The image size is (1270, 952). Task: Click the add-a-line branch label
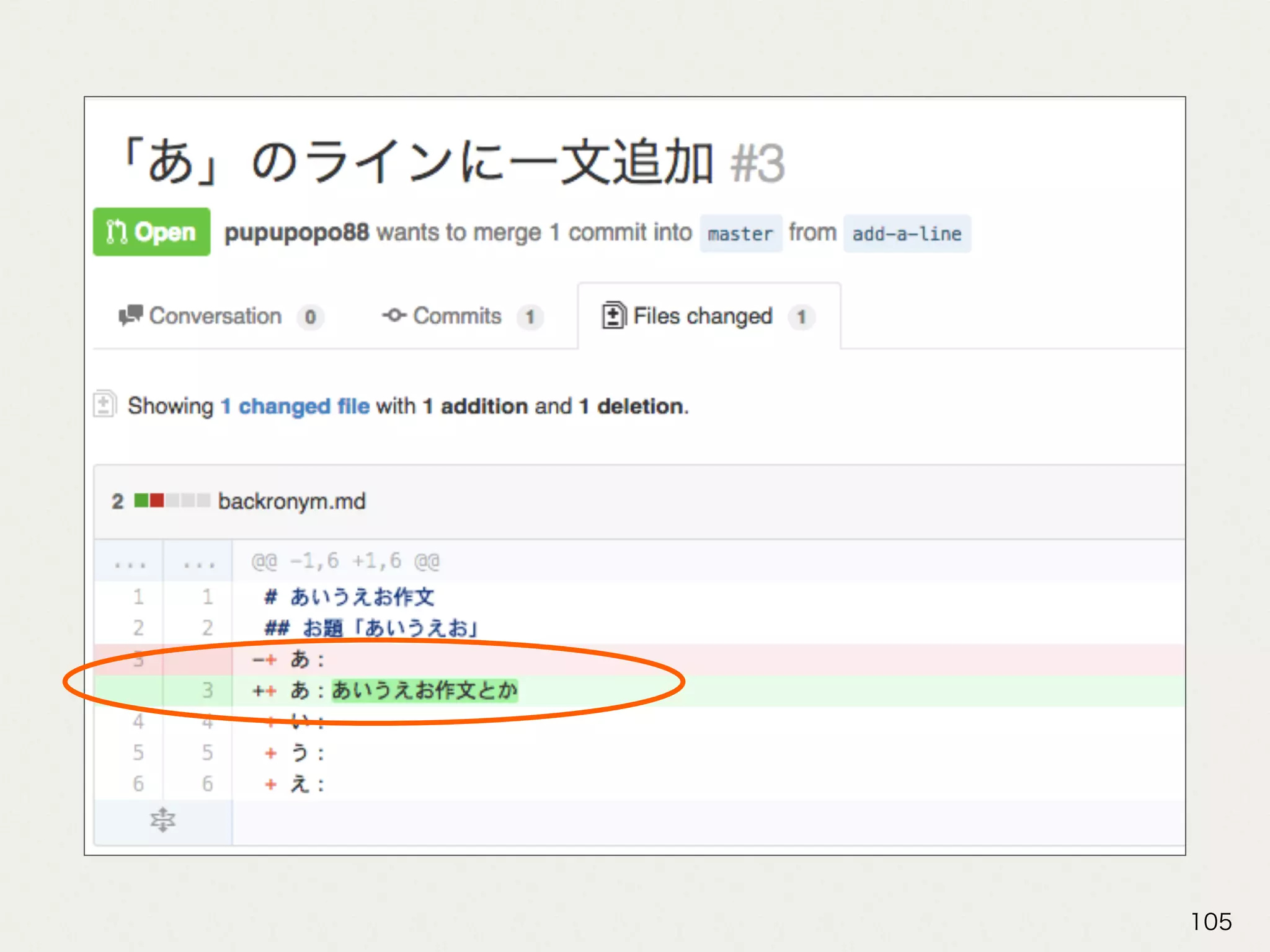click(x=907, y=234)
